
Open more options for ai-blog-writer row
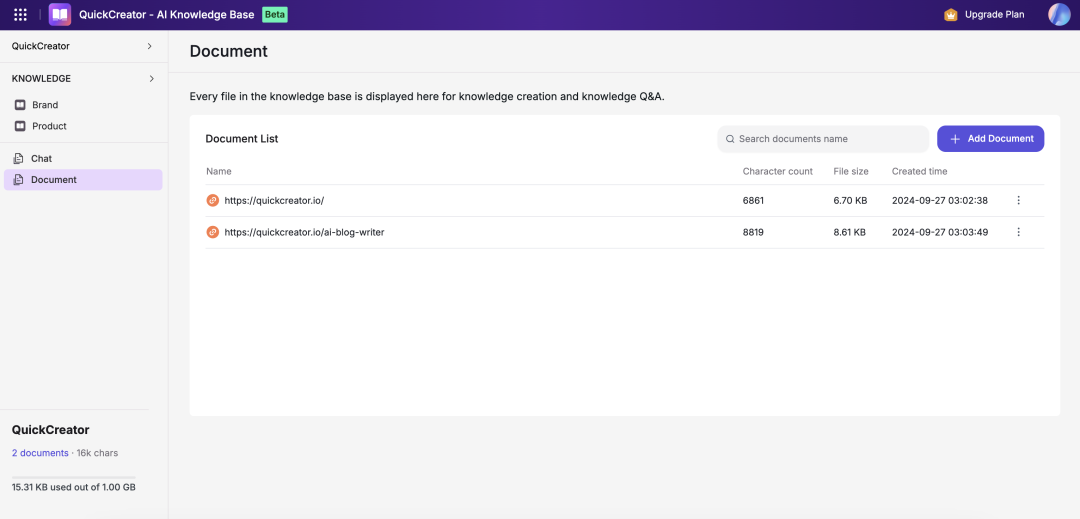[x=1019, y=232]
